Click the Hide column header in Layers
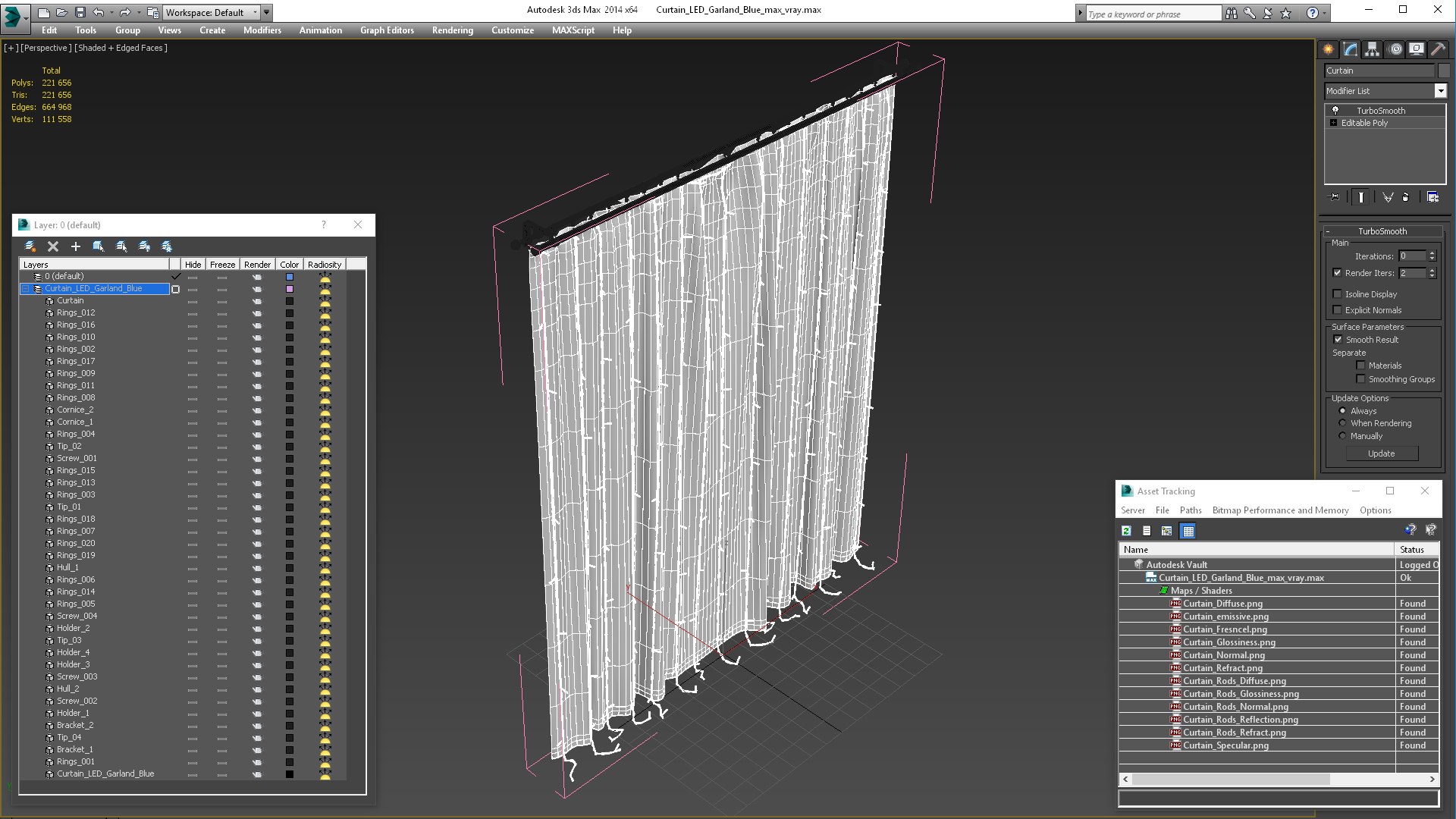Image resolution: width=1456 pixels, height=819 pixels. pos(193,265)
